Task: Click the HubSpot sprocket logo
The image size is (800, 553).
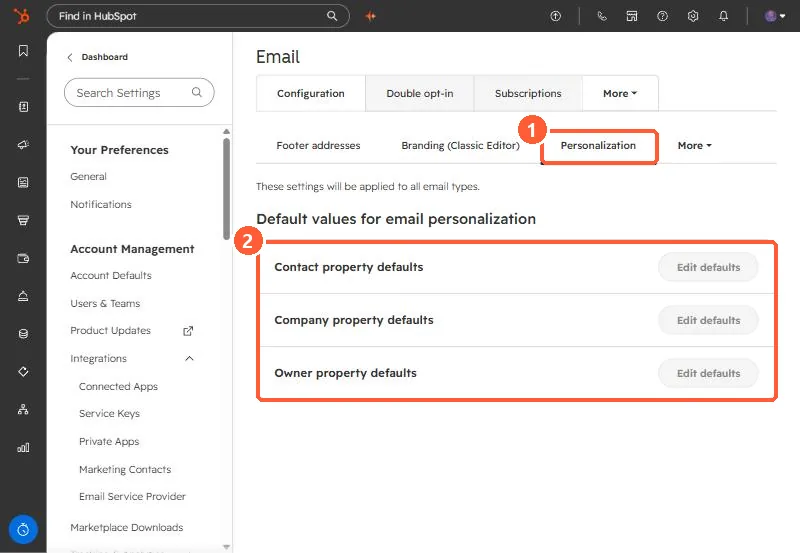Action: click(21, 16)
